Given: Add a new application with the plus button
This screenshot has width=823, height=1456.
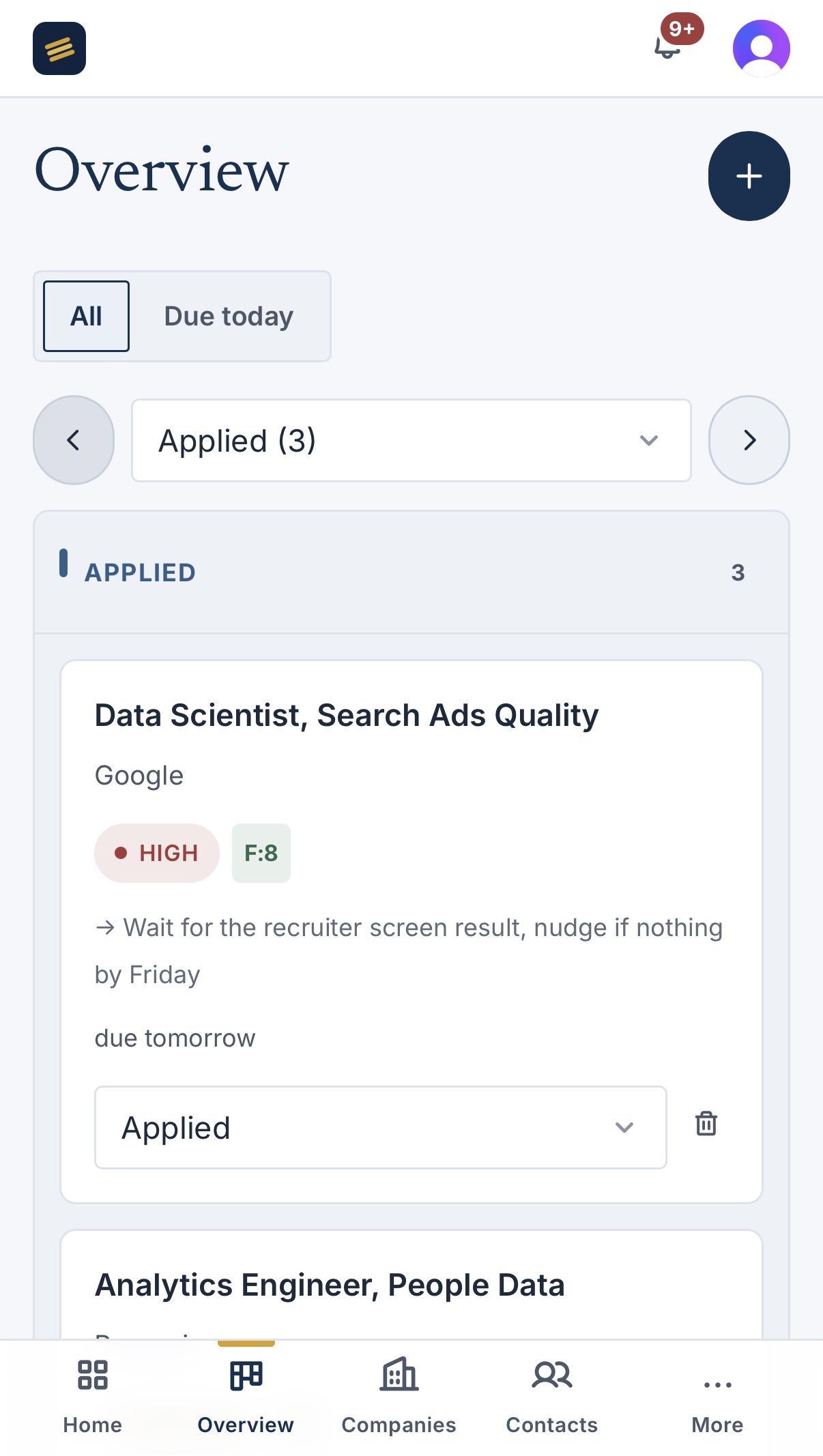Looking at the screenshot, I should [749, 176].
